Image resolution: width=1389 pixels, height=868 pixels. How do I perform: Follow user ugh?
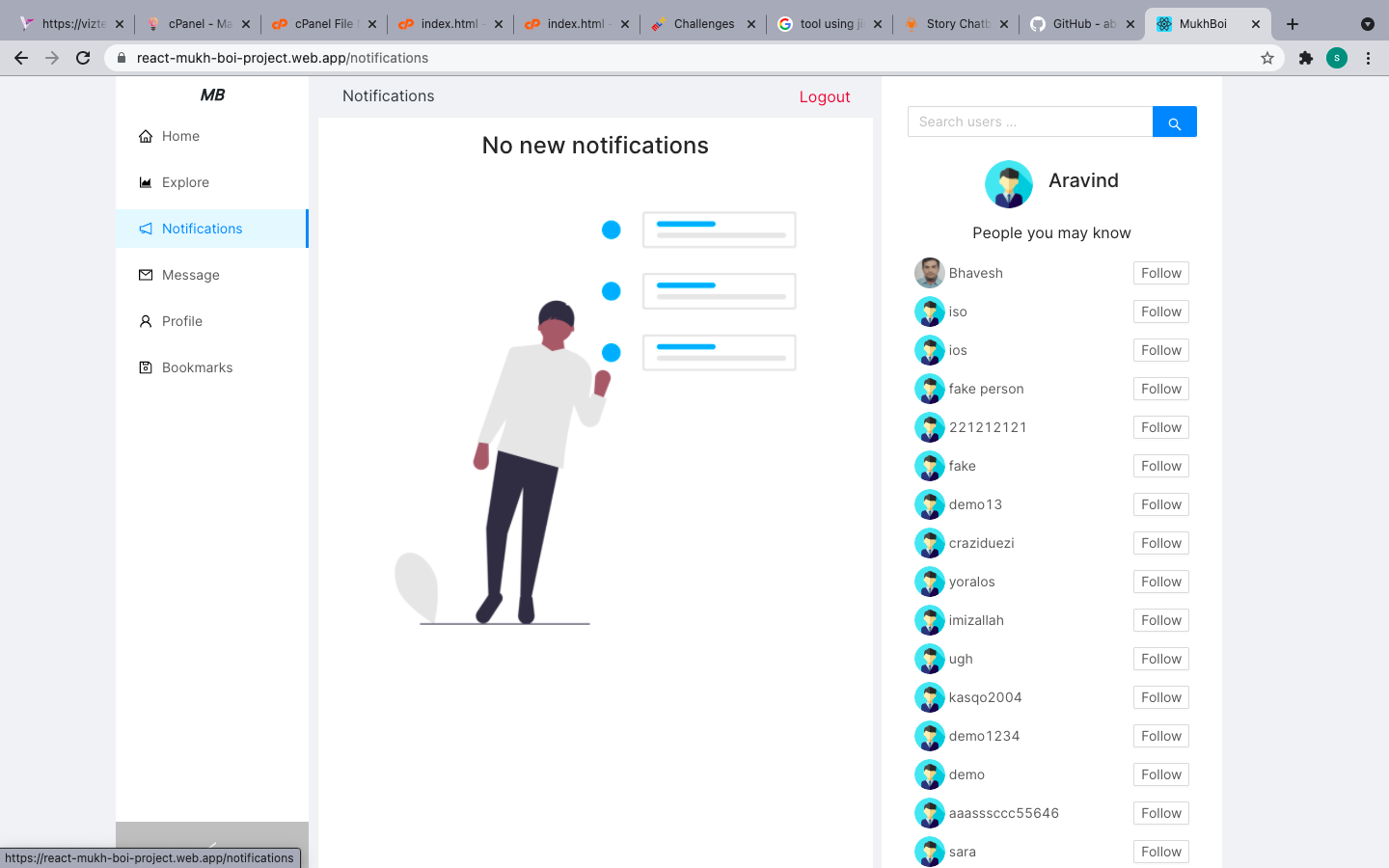click(1161, 659)
